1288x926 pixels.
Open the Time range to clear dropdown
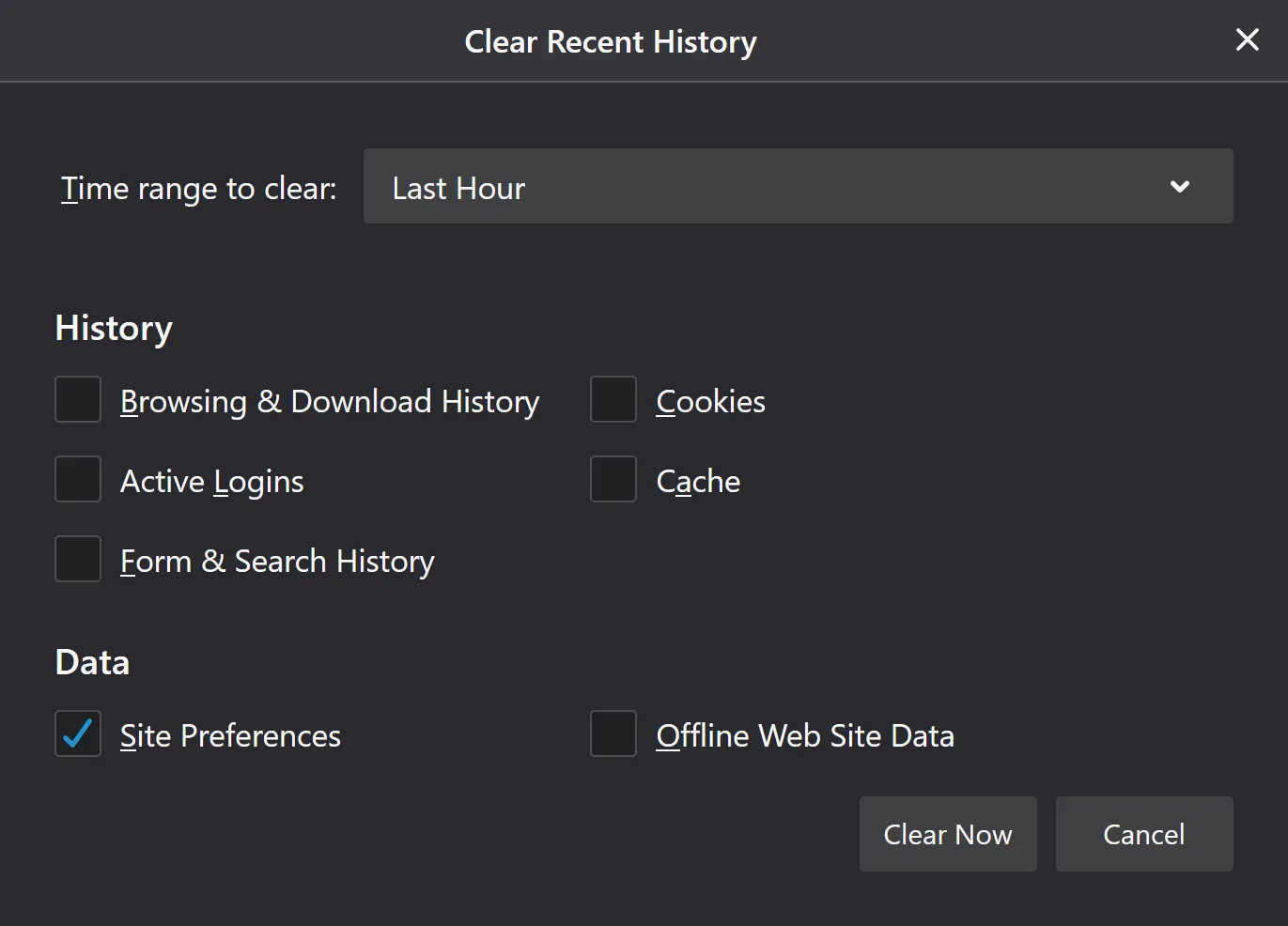[798, 187]
